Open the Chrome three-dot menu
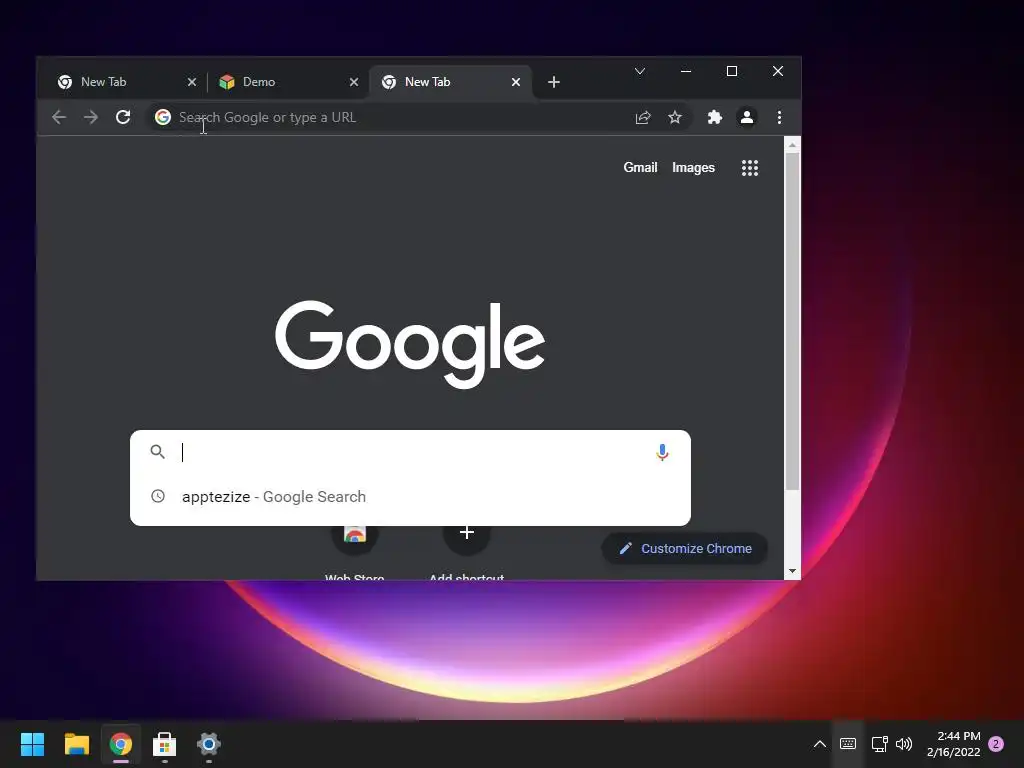This screenshot has height=768, width=1024. point(779,117)
